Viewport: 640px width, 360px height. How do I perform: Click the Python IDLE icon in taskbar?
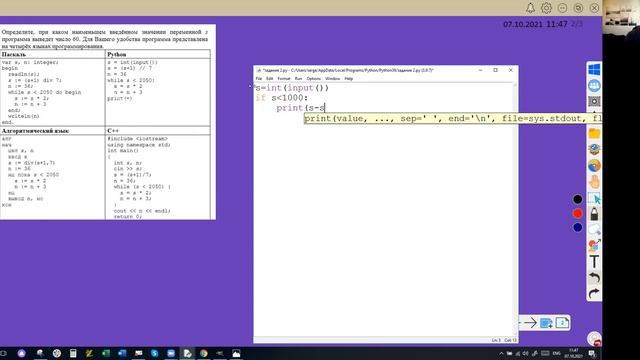coord(187,353)
